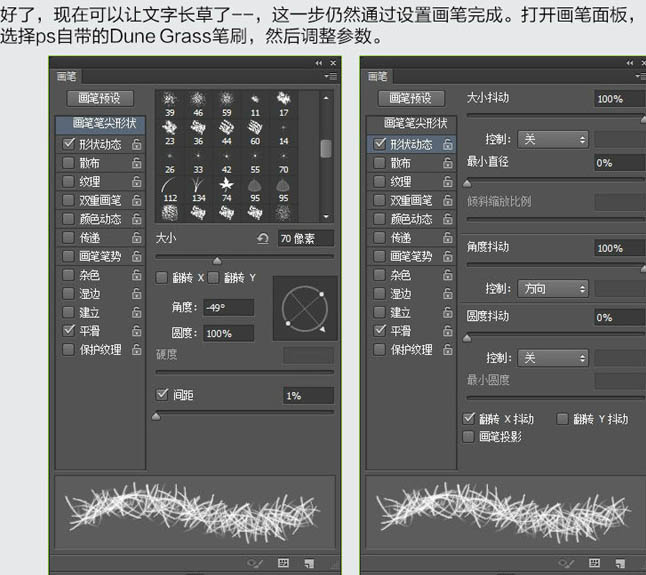Enable 画笔投影 checkbox

point(468,437)
